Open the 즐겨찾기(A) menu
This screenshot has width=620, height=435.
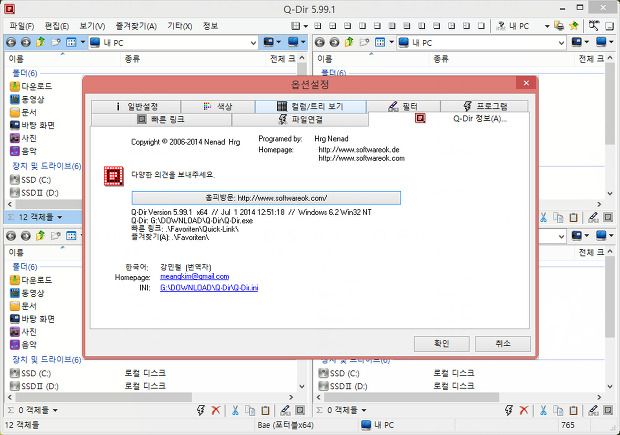(x=136, y=26)
